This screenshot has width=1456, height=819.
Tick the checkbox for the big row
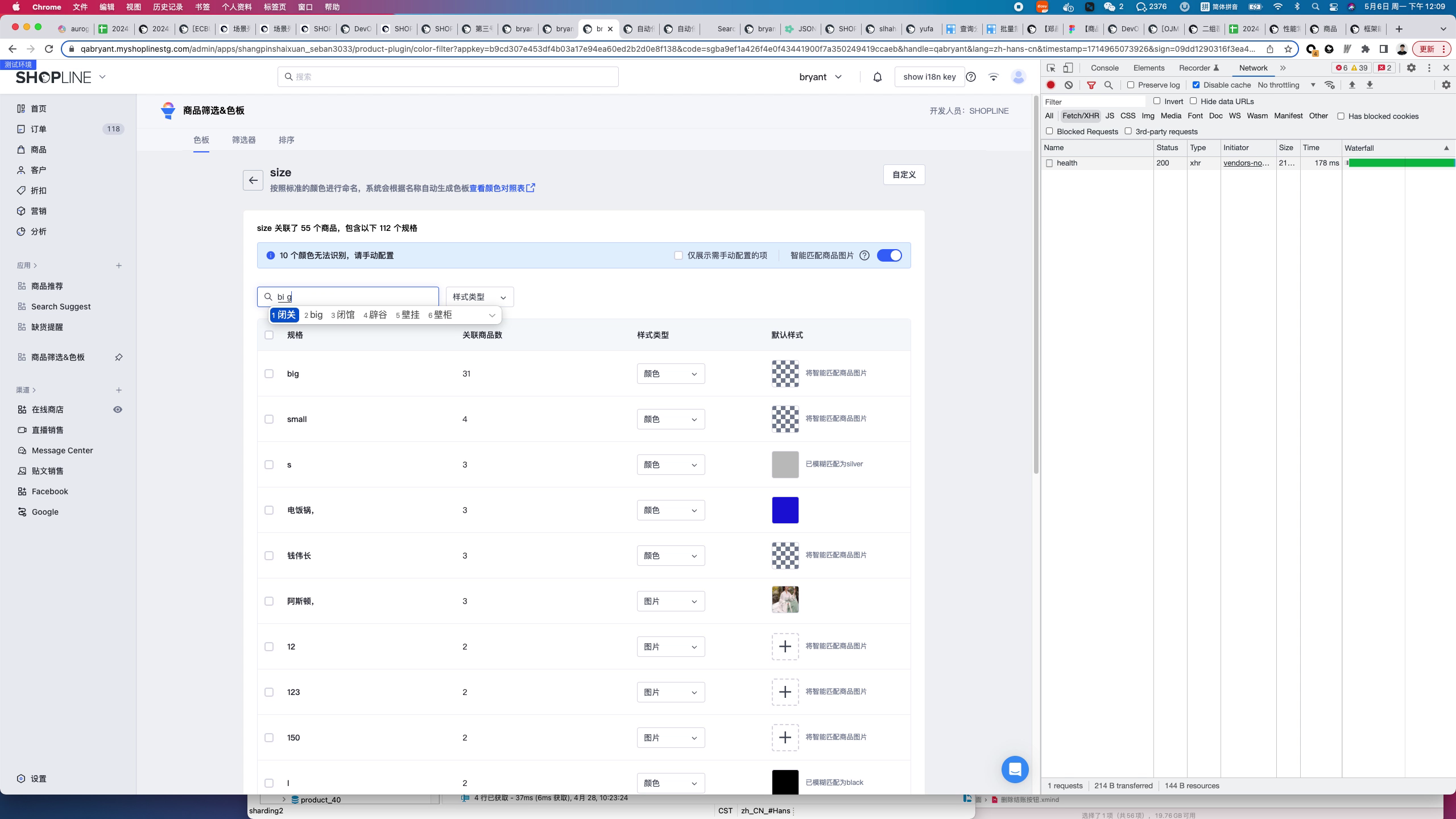(269, 374)
